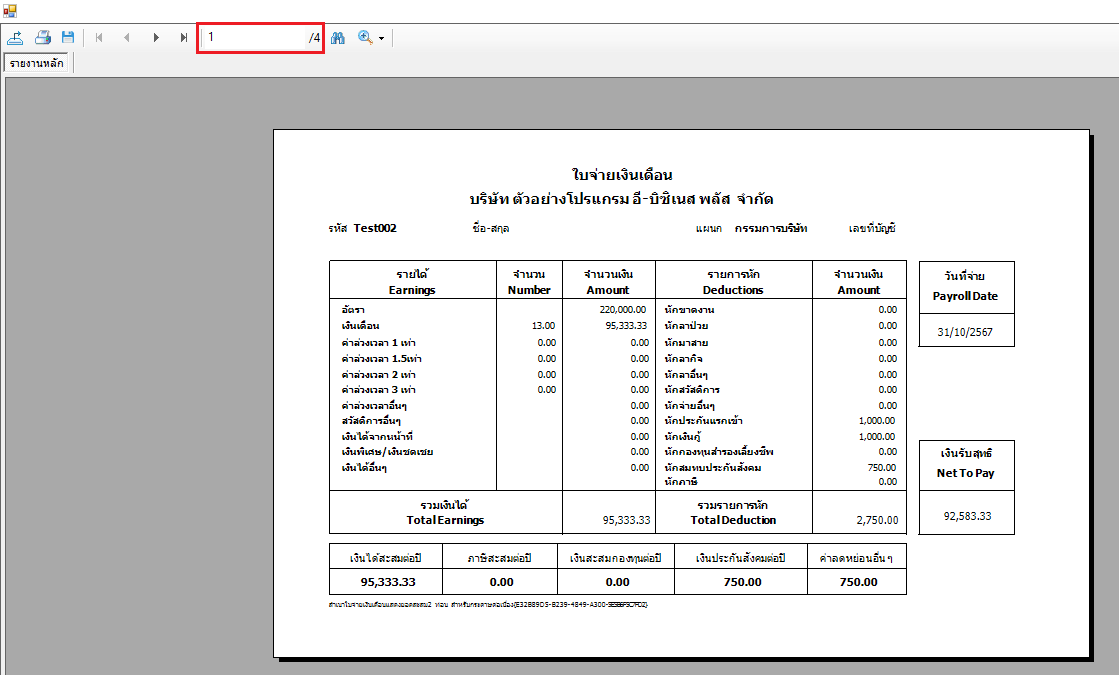The width and height of the screenshot is (1119, 675).
Task: Click the zoom magnifier icon
Action: click(x=365, y=38)
